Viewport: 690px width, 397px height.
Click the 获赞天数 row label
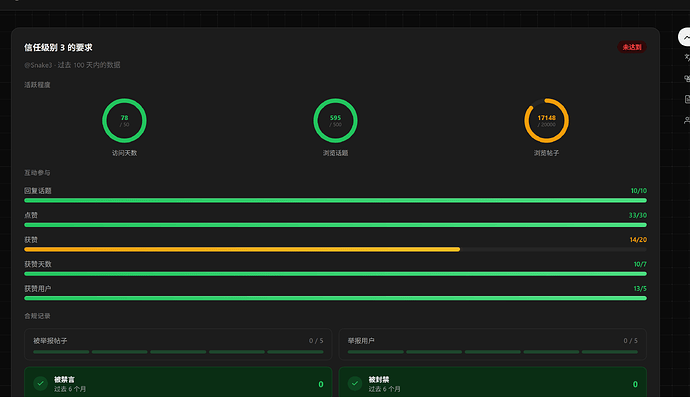[x=38, y=264]
